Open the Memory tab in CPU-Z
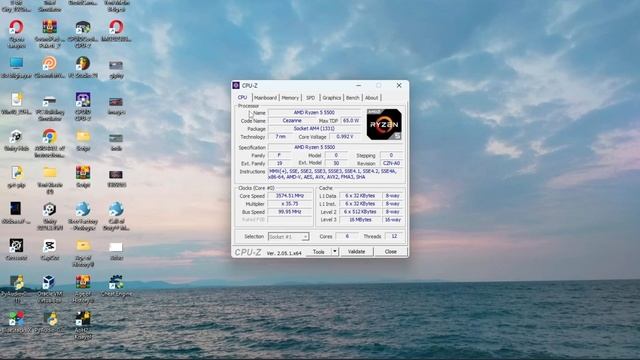 (290, 98)
